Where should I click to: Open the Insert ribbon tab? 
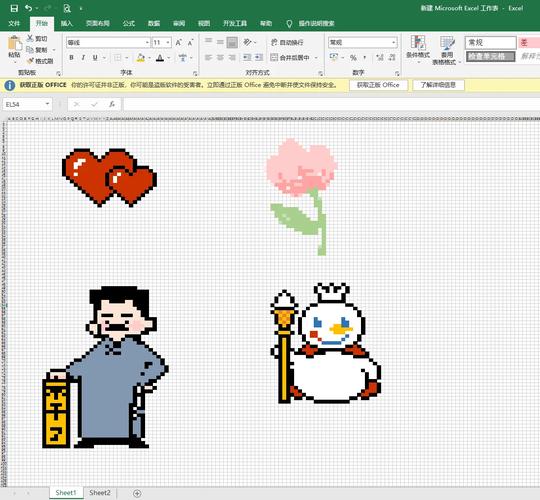[67, 23]
